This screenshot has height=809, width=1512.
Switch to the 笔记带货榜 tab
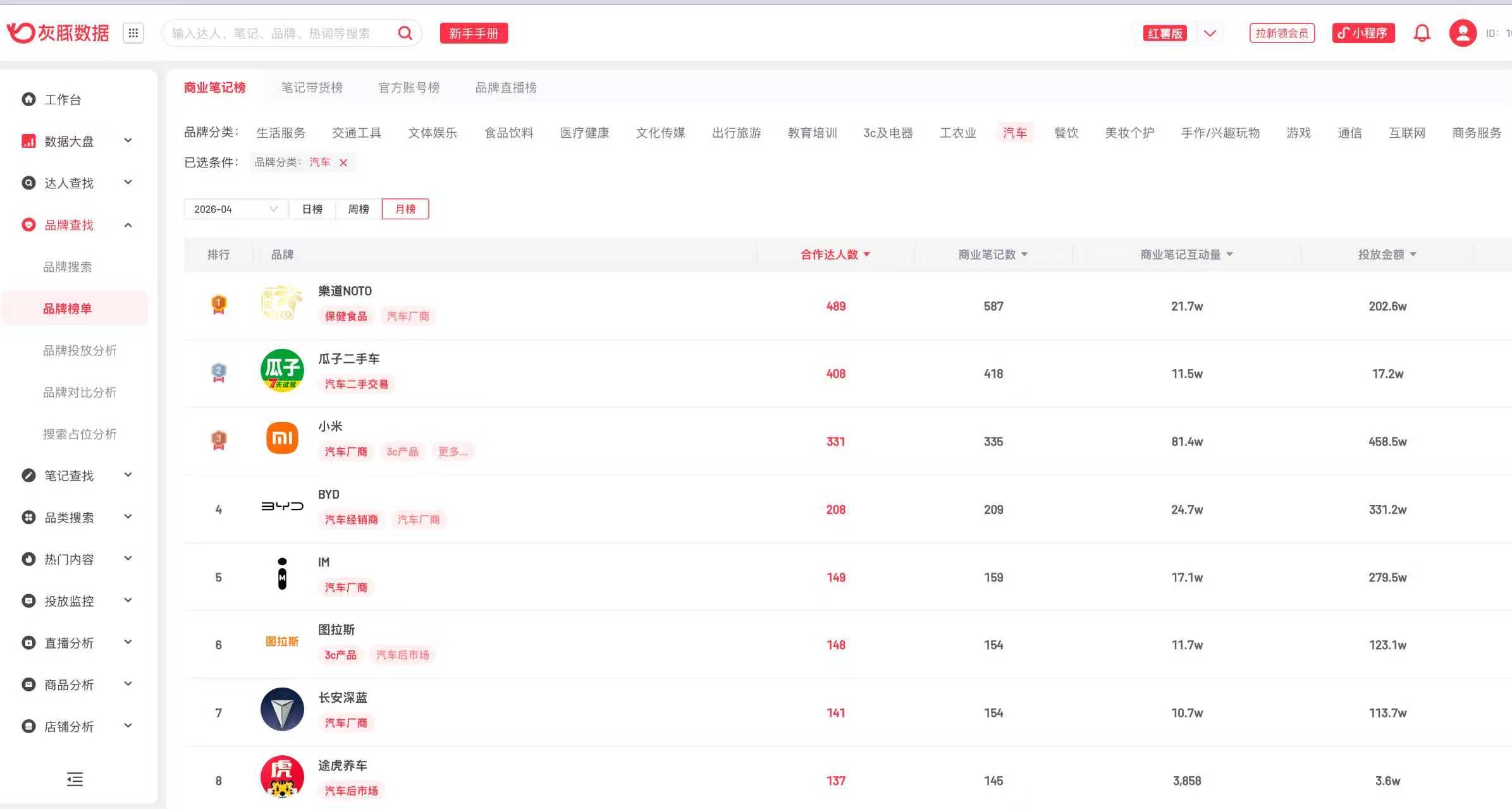(x=312, y=88)
